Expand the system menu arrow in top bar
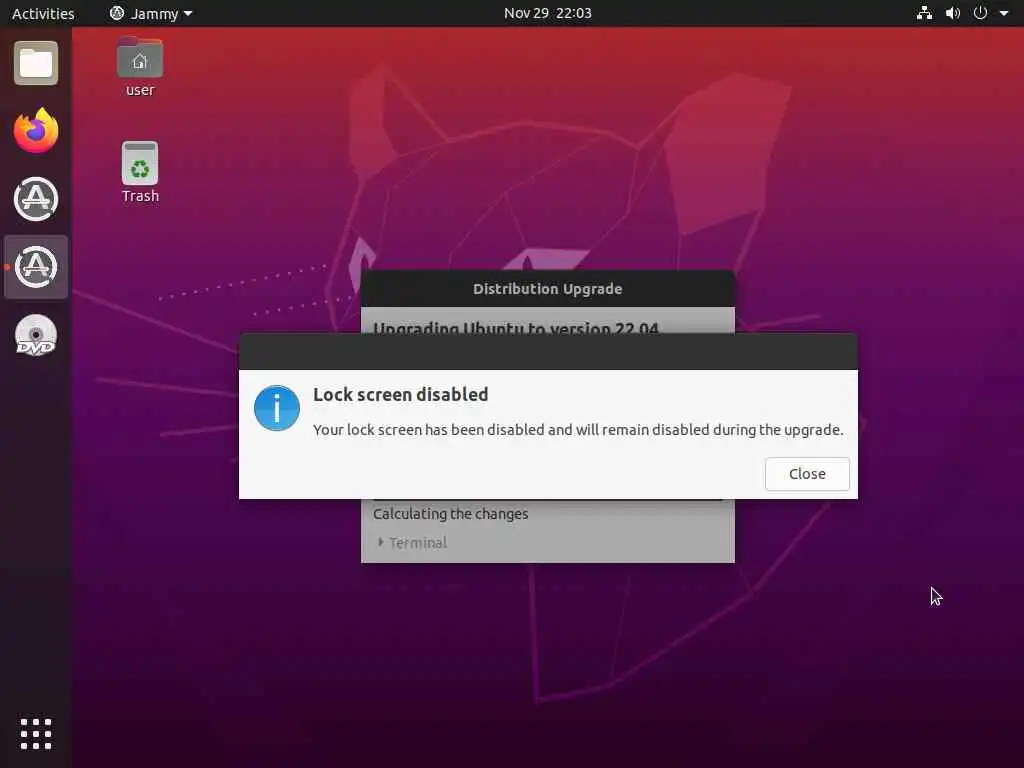The width and height of the screenshot is (1024, 768). 1004,13
